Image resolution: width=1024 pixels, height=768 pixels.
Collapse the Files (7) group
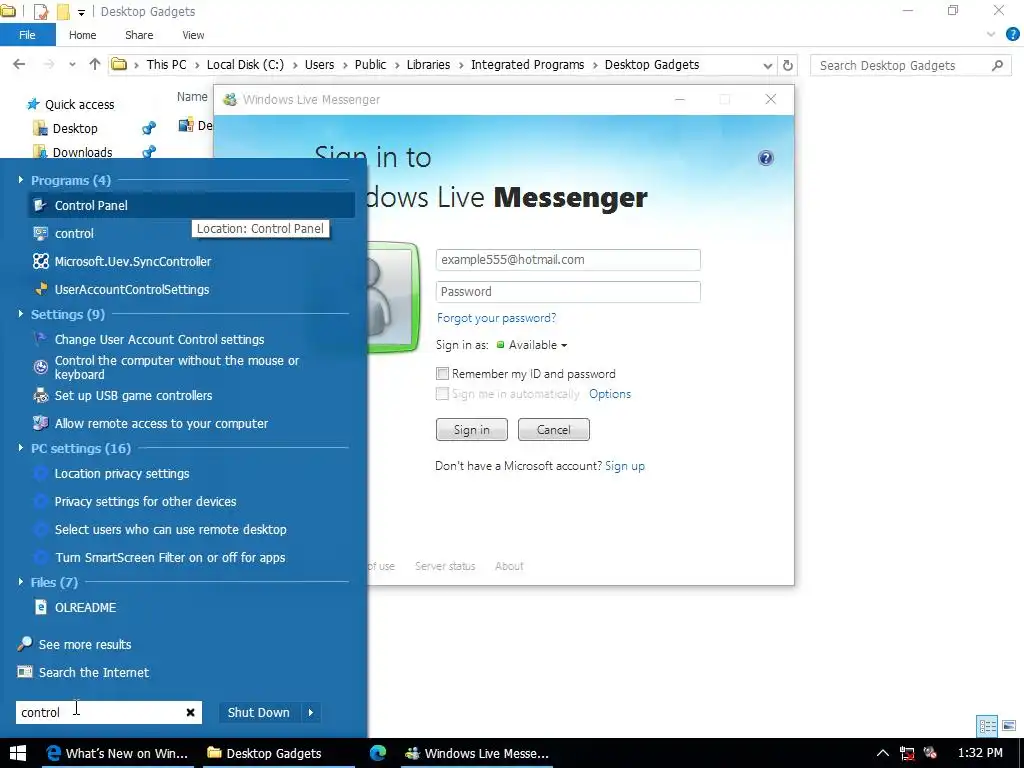pyautogui.click(x=21, y=582)
